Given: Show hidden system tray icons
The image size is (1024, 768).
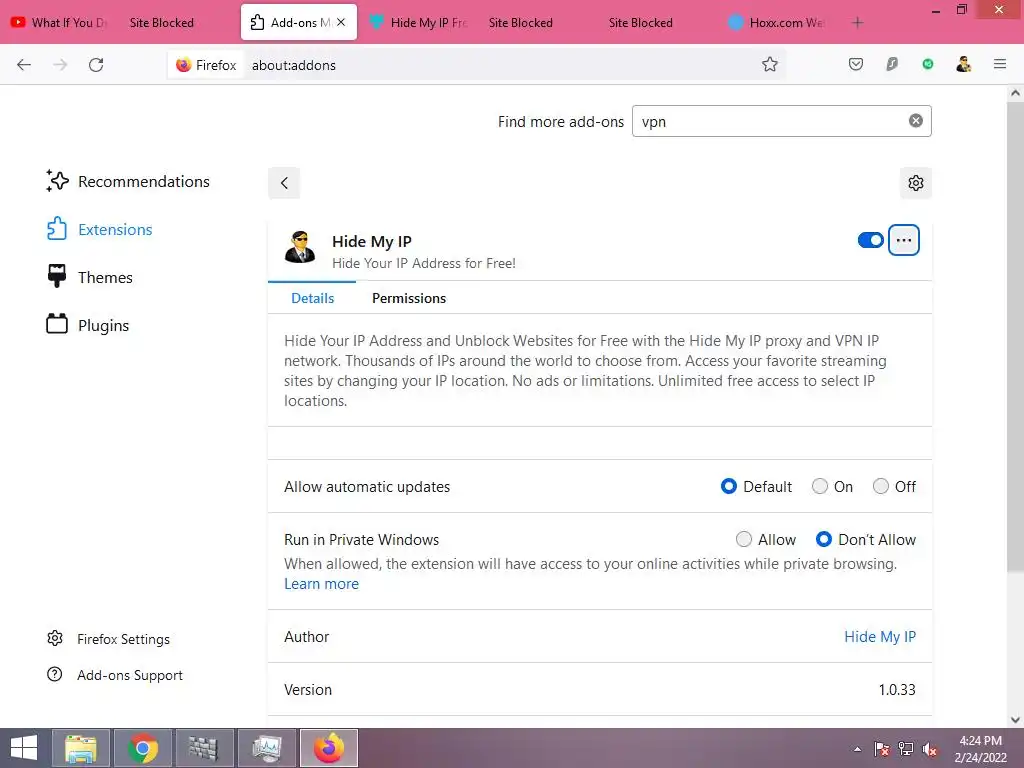Looking at the screenshot, I should coord(857,749).
